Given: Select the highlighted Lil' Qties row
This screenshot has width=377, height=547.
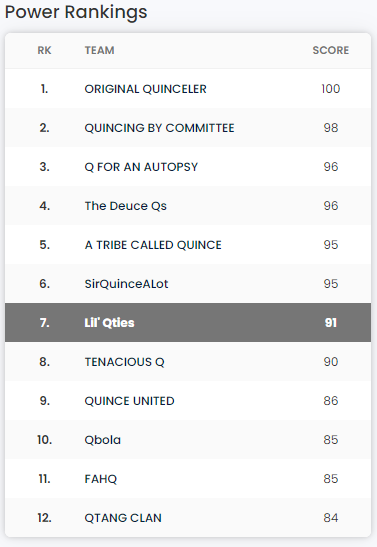Looking at the screenshot, I should coord(188,323).
